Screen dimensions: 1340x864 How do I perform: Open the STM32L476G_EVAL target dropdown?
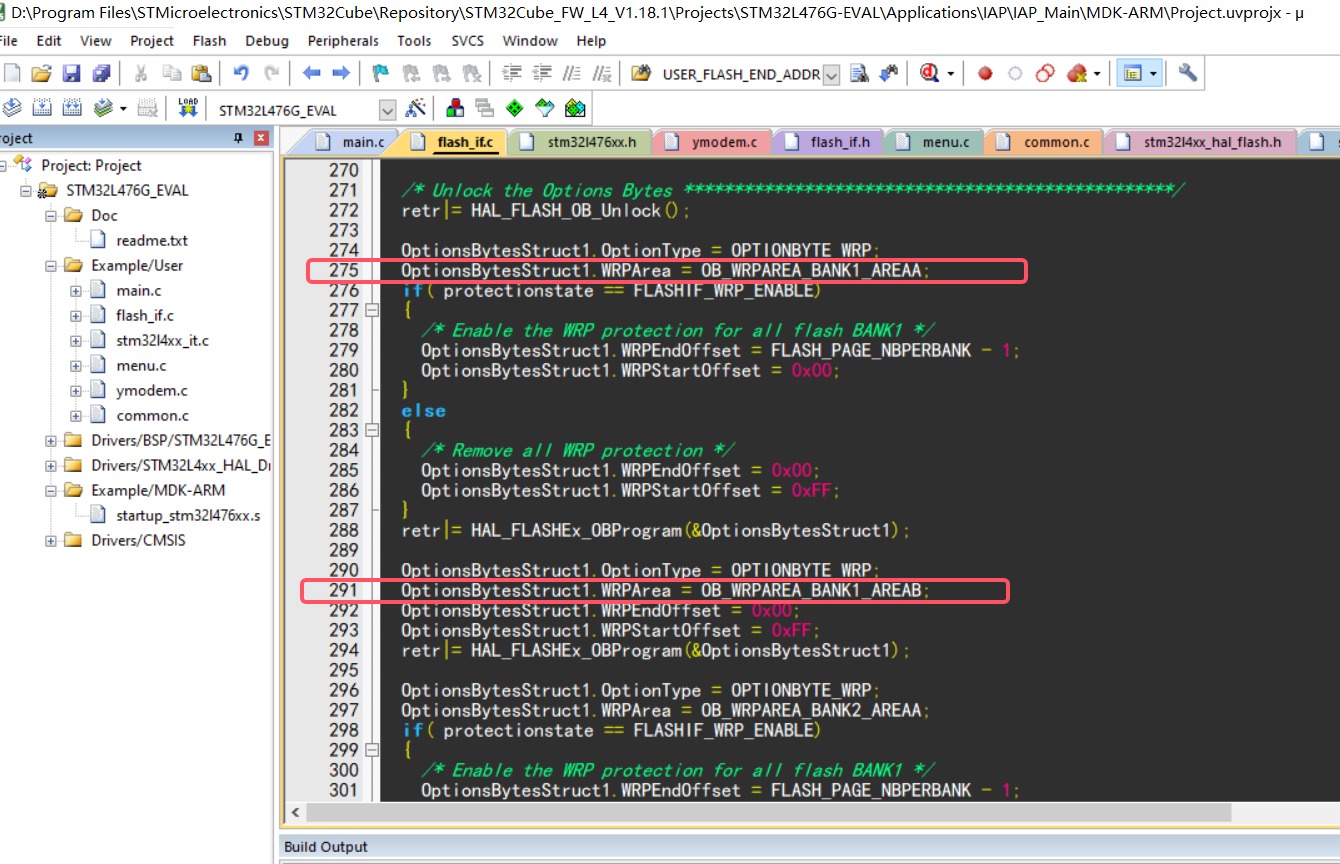(x=387, y=109)
